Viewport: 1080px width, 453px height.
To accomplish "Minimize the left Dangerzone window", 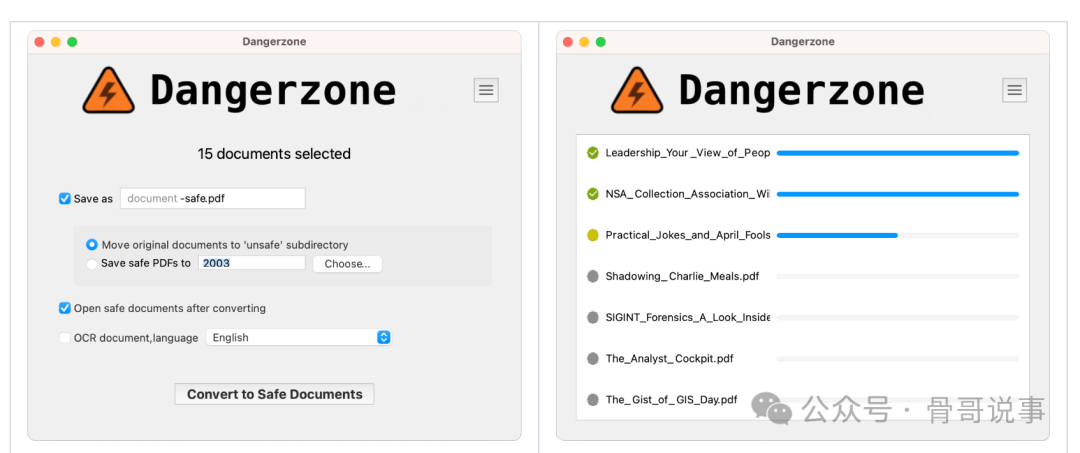I will tap(56, 42).
